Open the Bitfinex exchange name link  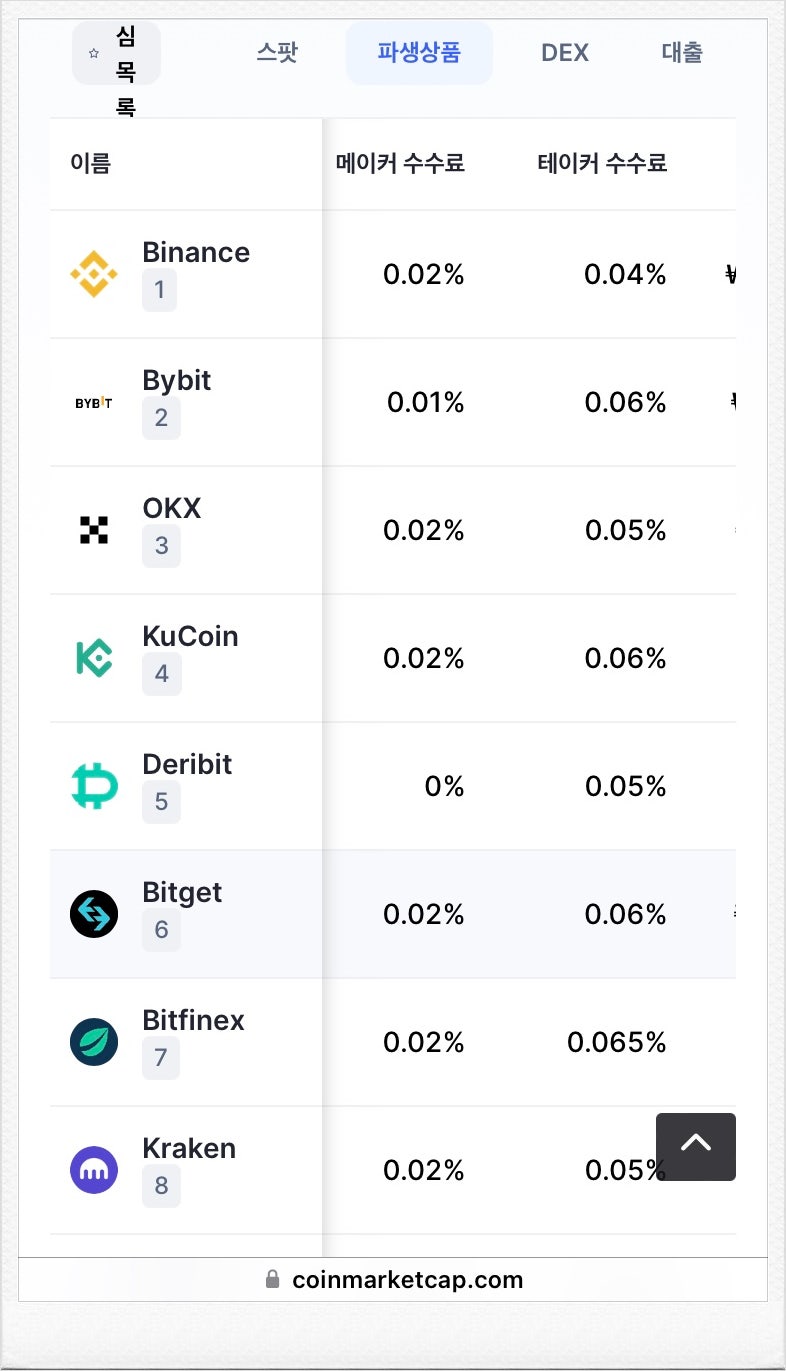(194, 1021)
